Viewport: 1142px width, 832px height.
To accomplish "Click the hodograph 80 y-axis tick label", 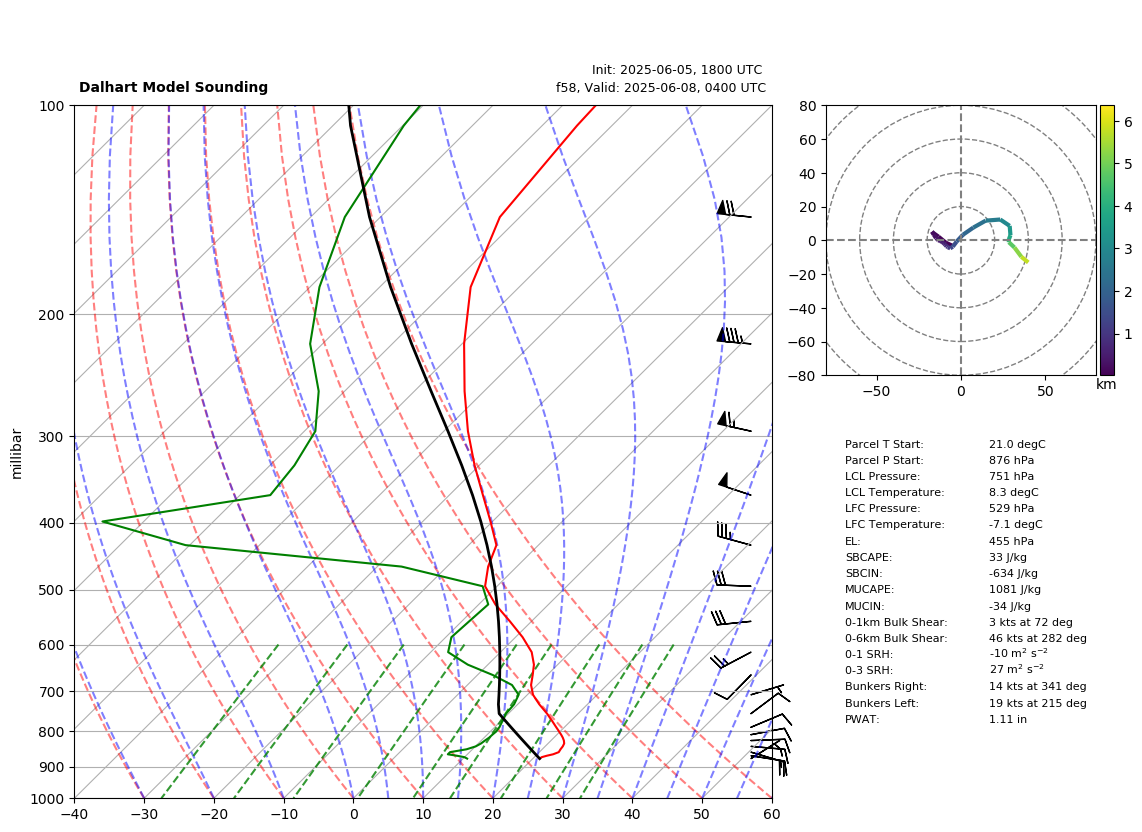I will tap(808, 106).
